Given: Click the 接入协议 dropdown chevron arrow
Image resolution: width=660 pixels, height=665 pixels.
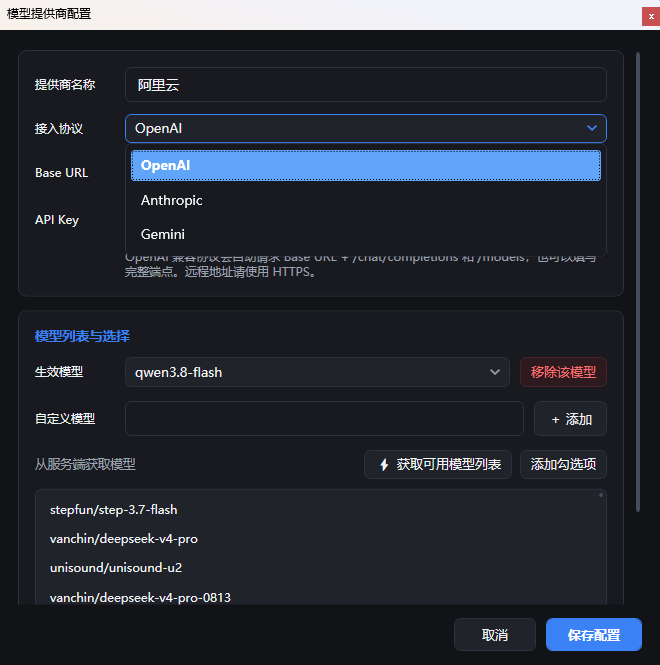Looking at the screenshot, I should (592, 128).
